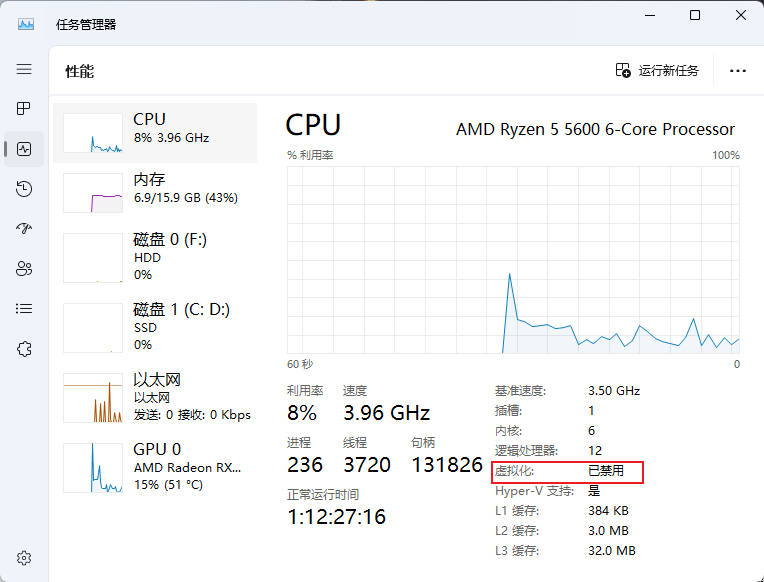Click the CPU utilization graph
764x582 pixels.
514,260
